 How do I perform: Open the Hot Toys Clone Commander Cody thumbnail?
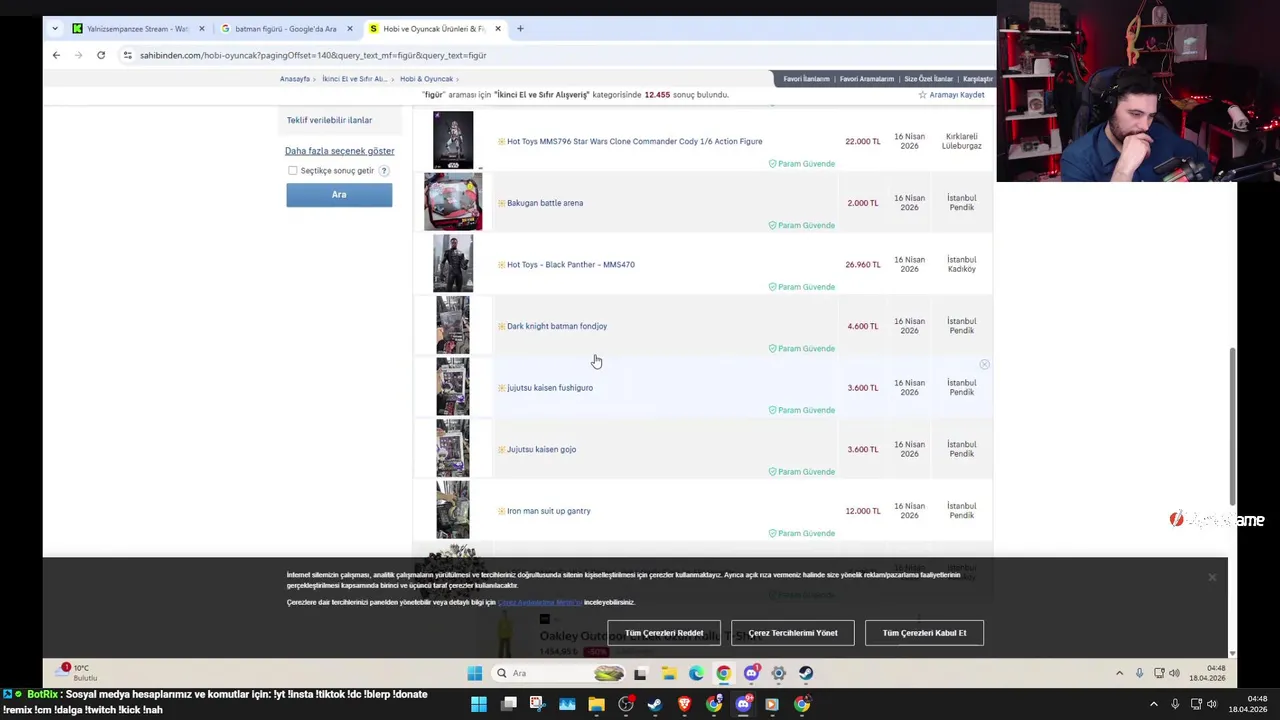(453, 140)
